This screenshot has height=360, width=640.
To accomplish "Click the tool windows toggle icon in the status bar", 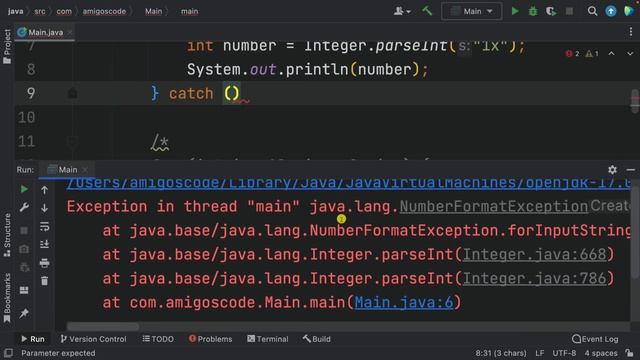I will click(x=8, y=353).
